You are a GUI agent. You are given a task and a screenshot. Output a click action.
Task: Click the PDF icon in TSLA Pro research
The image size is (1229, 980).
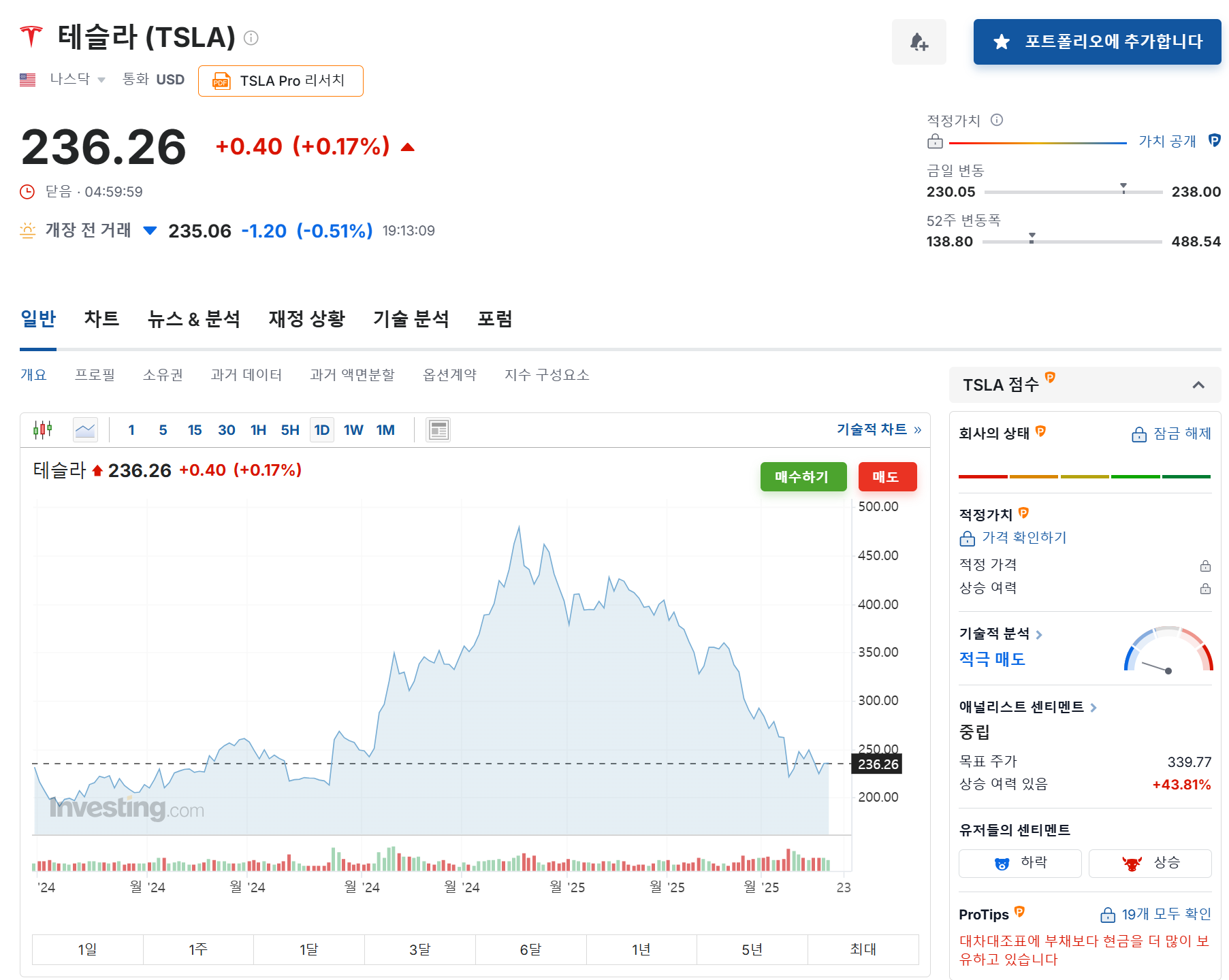[221, 81]
